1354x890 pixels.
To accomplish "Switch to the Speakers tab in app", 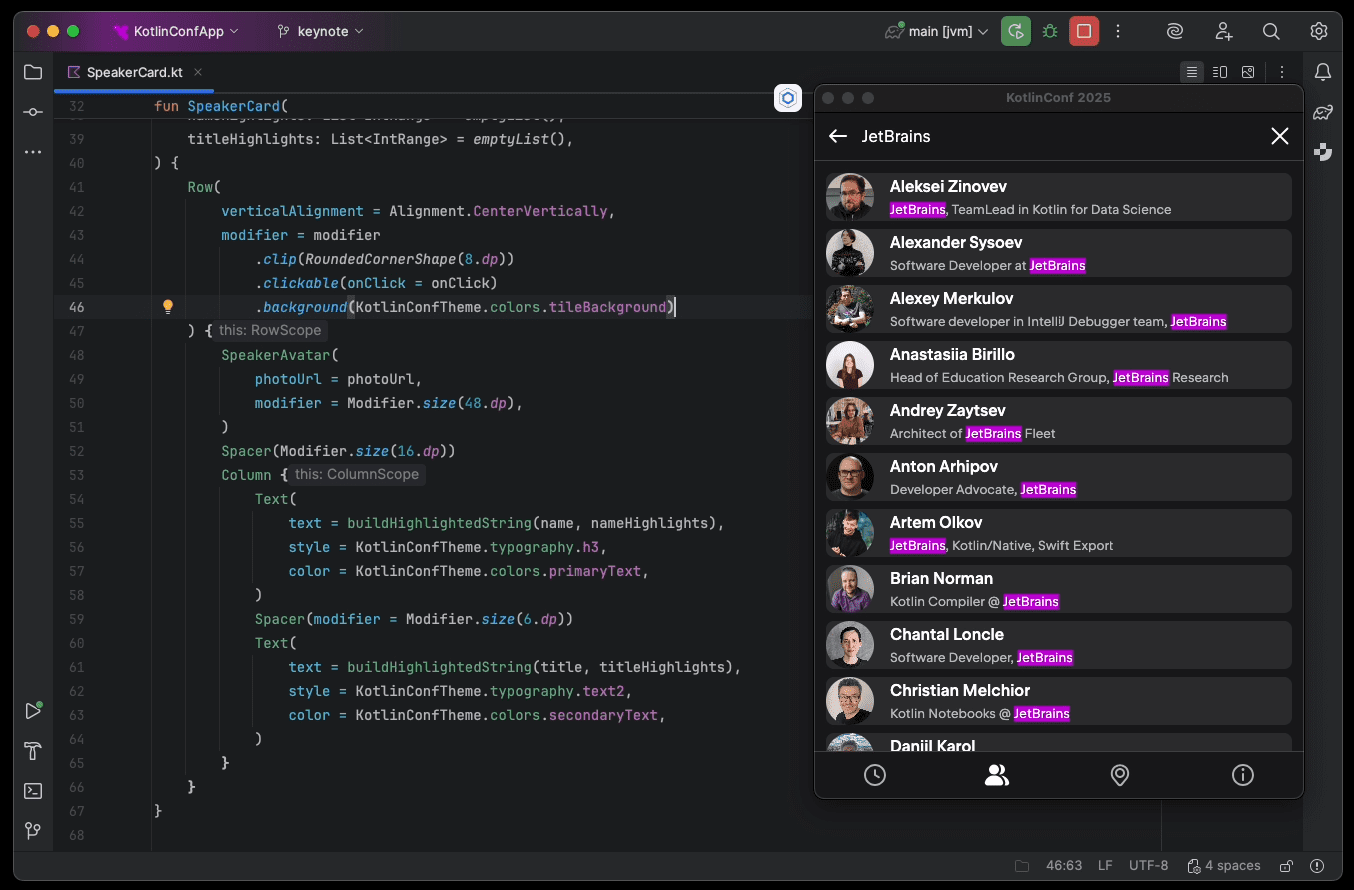I will (x=997, y=775).
